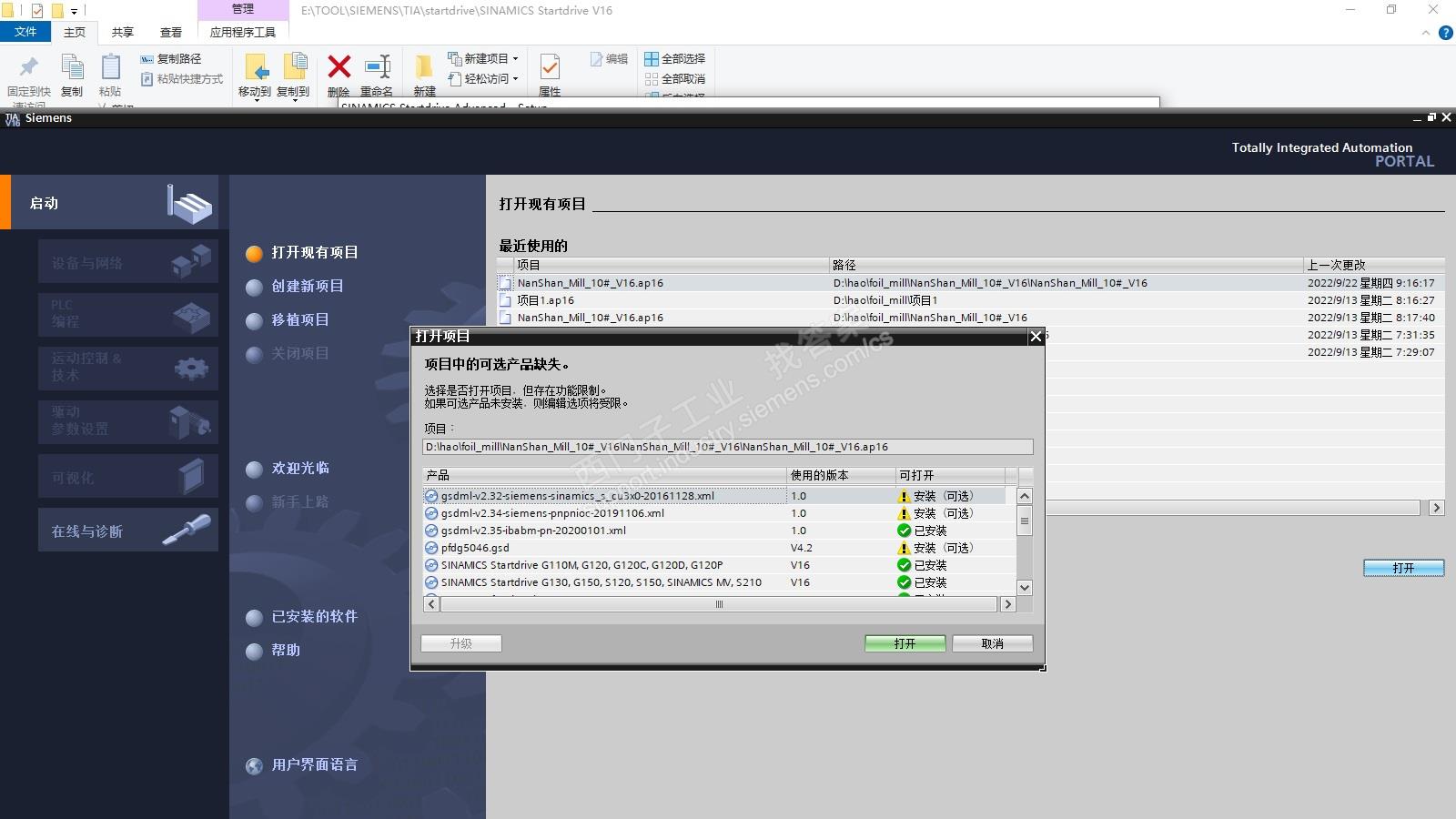Click the Copy path icon
The width and height of the screenshot is (1456, 819).
tap(147, 58)
